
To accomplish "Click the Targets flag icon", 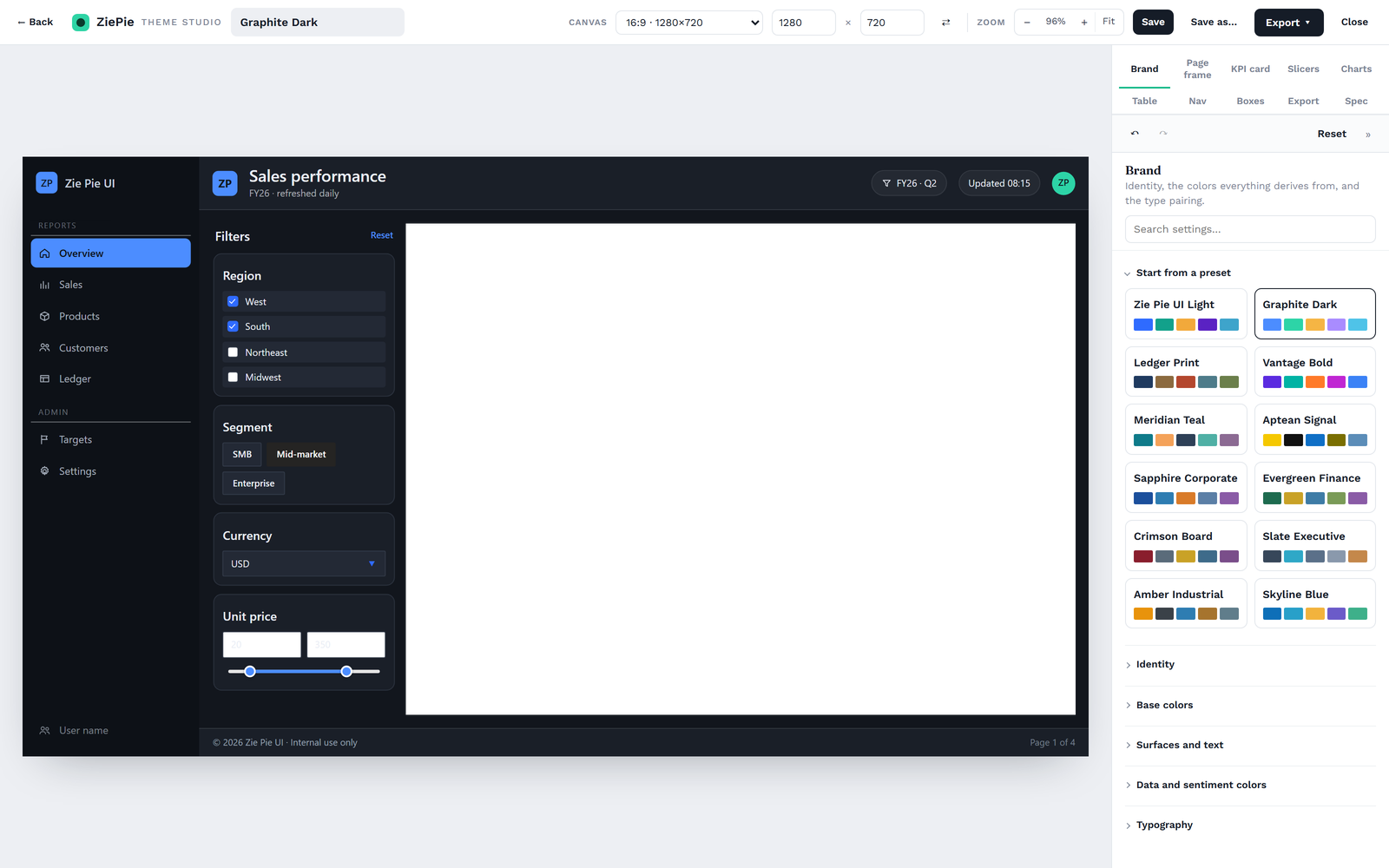I will pos(45,439).
